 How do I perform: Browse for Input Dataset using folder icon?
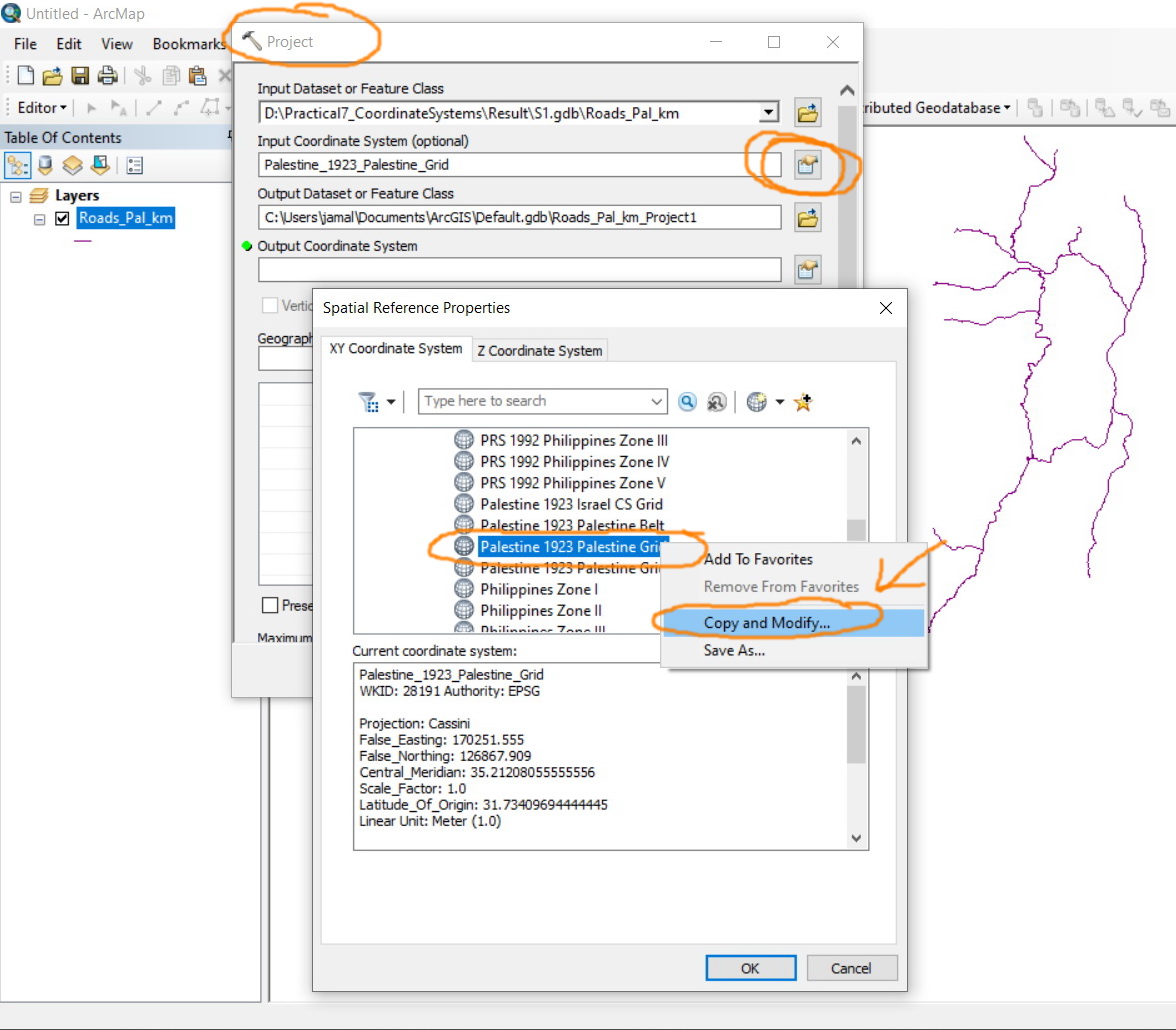point(808,113)
